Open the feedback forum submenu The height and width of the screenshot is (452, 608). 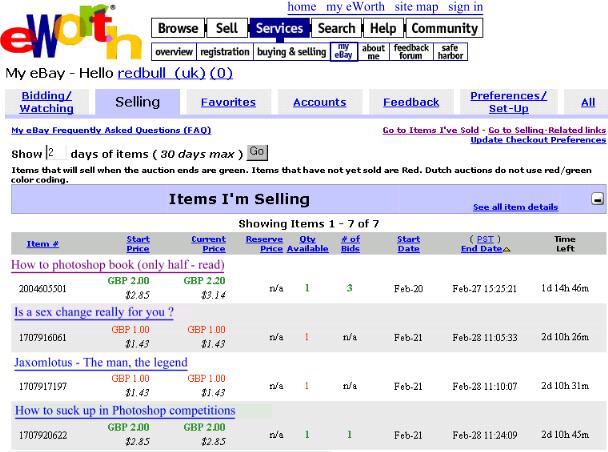tap(411, 52)
